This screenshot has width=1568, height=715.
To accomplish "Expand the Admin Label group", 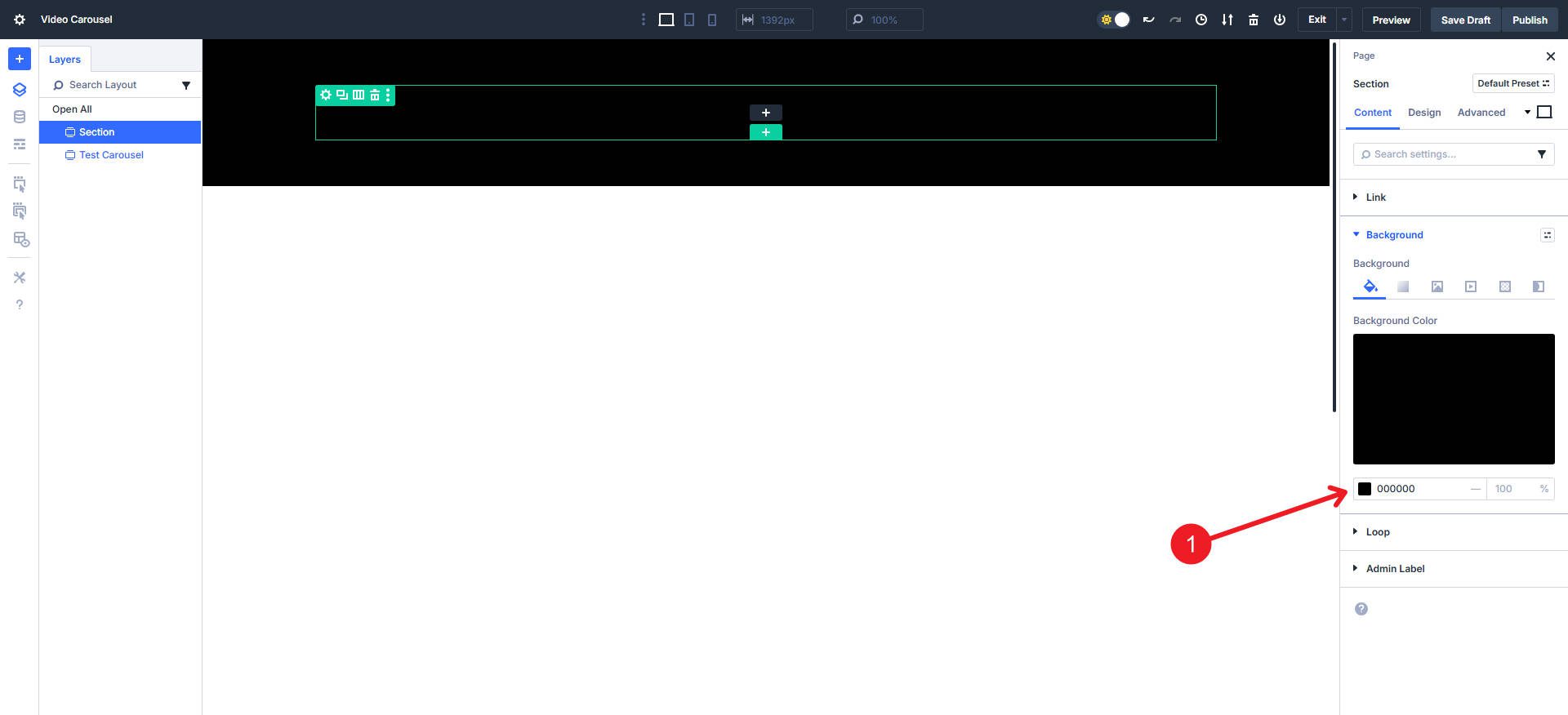I will (x=1394, y=569).
